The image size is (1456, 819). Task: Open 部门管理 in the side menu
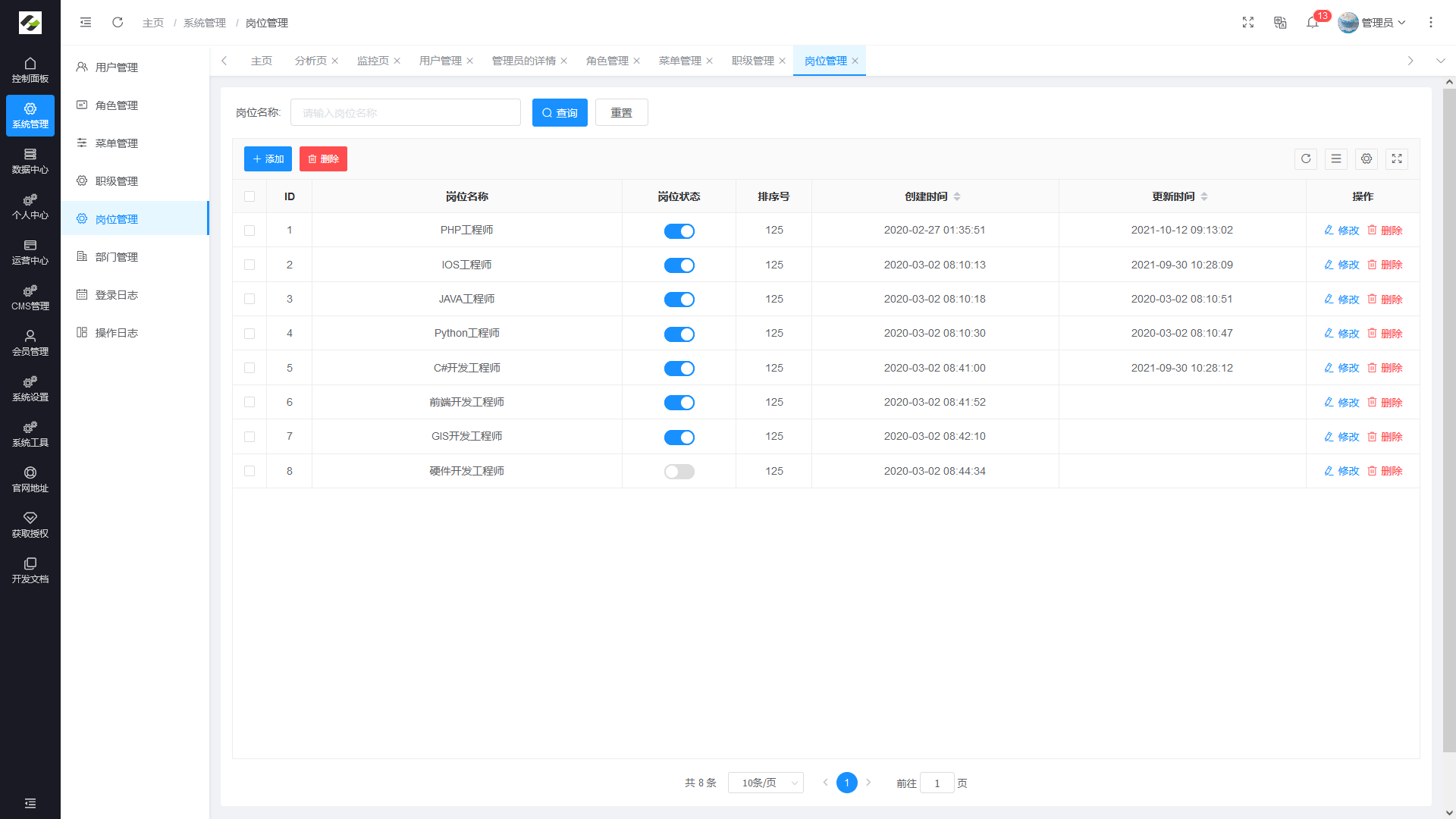[x=116, y=257]
